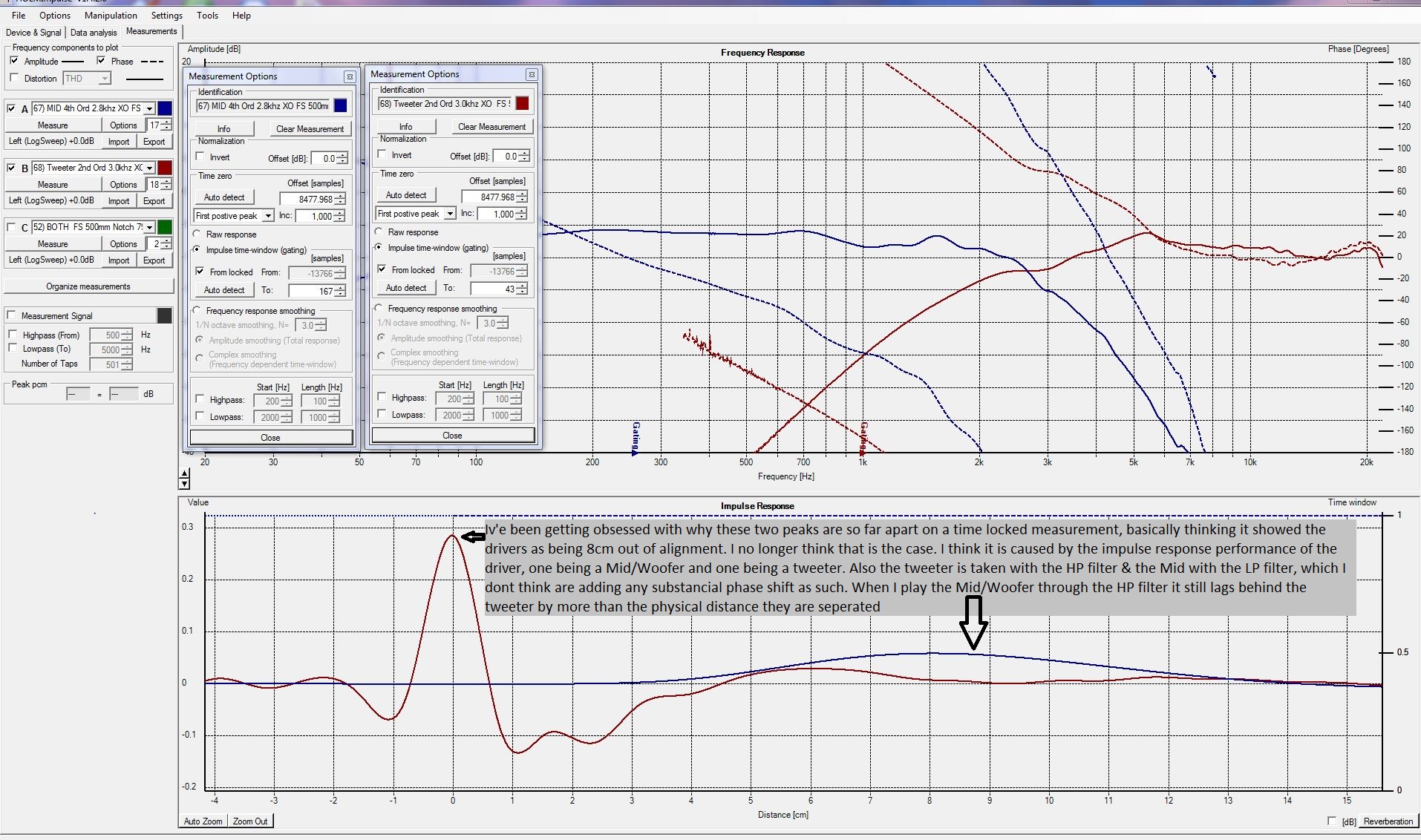1421x840 pixels.
Task: Uncheck measurement A checkbox
Action: point(11,108)
